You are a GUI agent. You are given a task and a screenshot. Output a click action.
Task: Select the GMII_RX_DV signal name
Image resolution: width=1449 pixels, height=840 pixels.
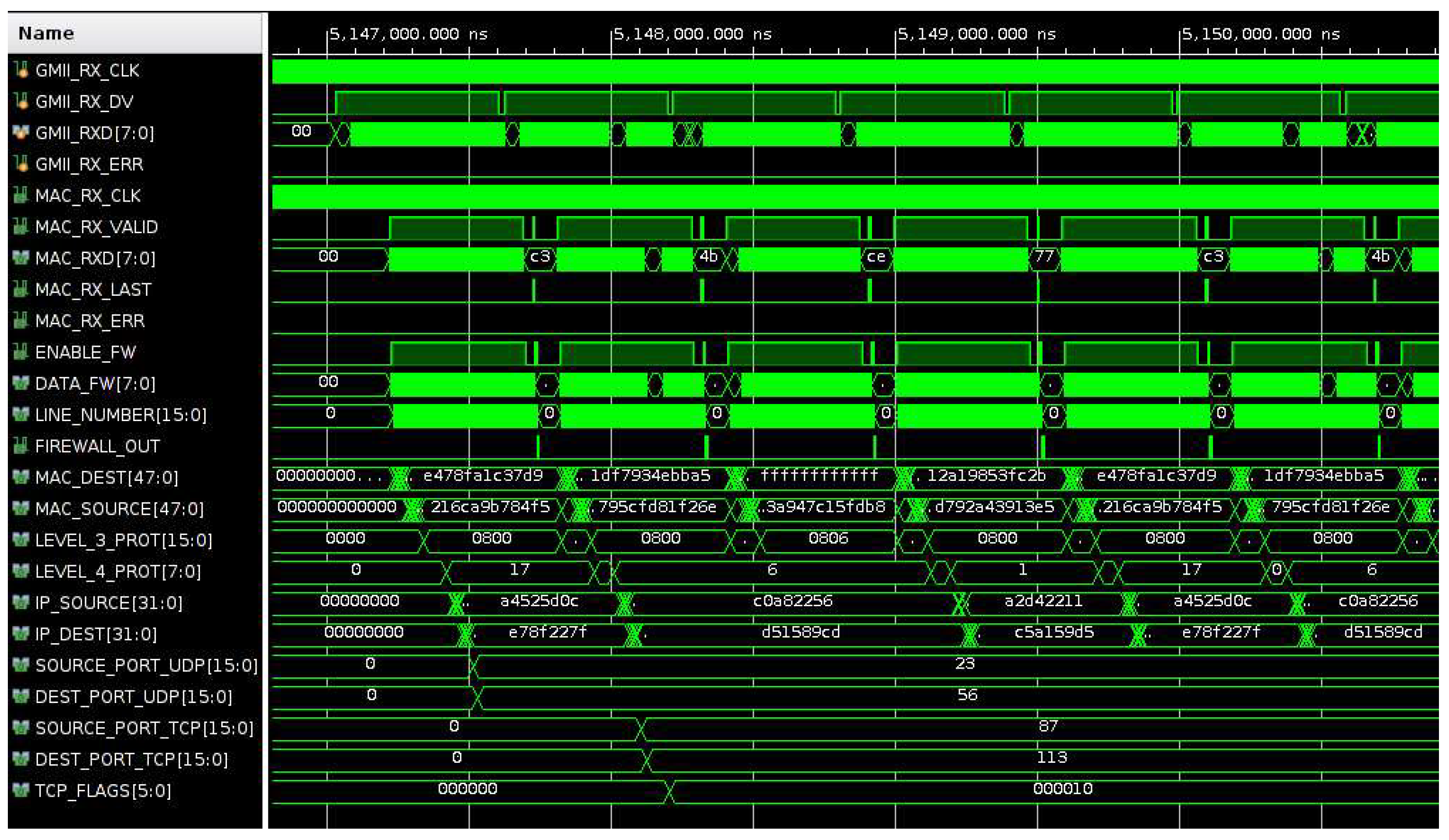(84, 102)
